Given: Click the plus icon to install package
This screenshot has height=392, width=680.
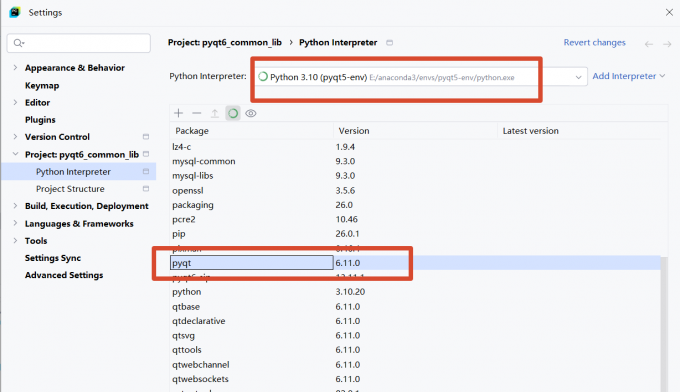Looking at the screenshot, I should tap(178, 113).
